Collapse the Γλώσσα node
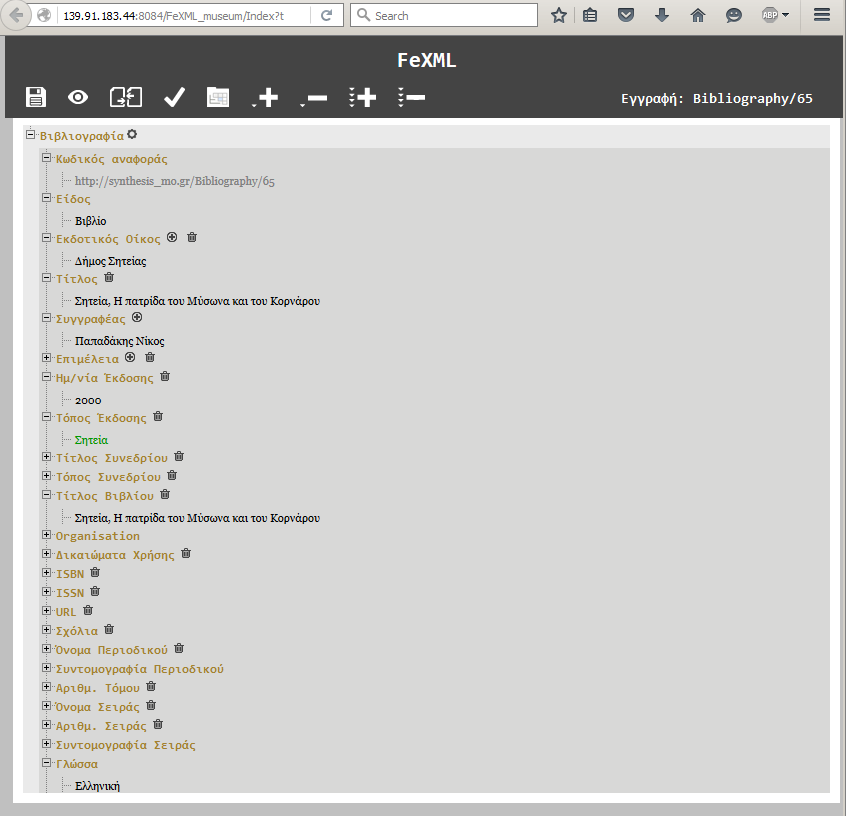 47,763
